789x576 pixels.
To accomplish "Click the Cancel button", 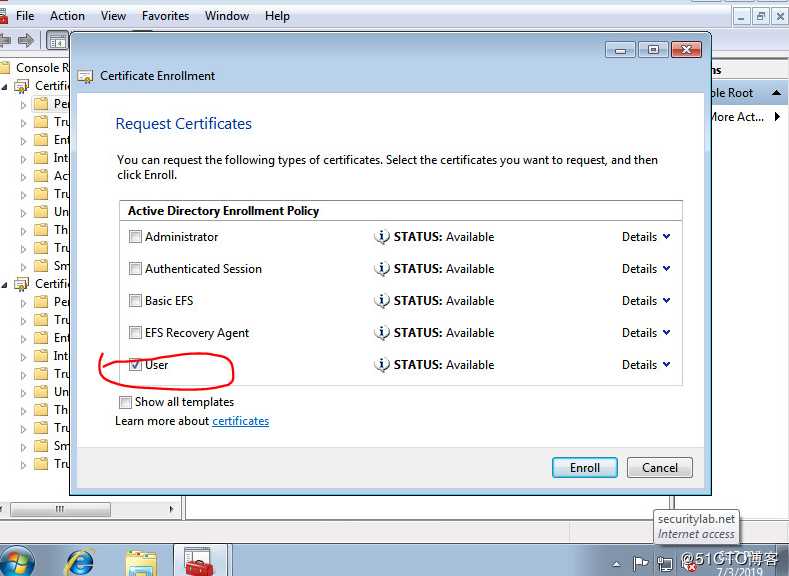I will [x=660, y=468].
